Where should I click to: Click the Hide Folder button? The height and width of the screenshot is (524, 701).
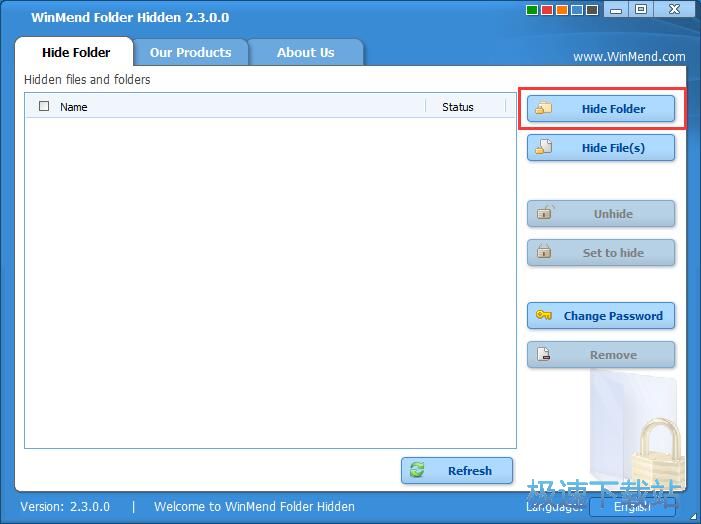(x=601, y=109)
